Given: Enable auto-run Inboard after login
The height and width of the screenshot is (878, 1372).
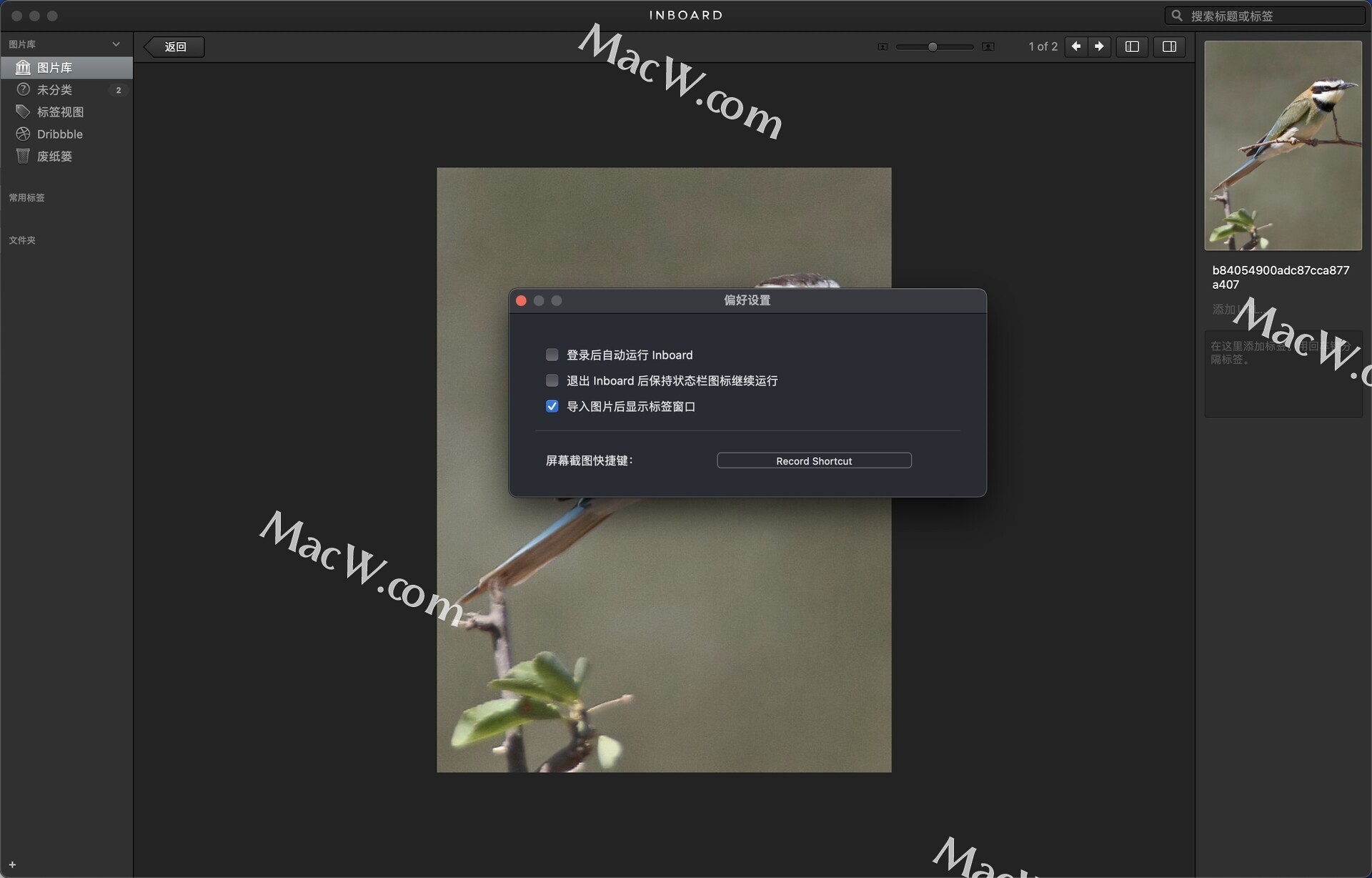Looking at the screenshot, I should click(552, 355).
